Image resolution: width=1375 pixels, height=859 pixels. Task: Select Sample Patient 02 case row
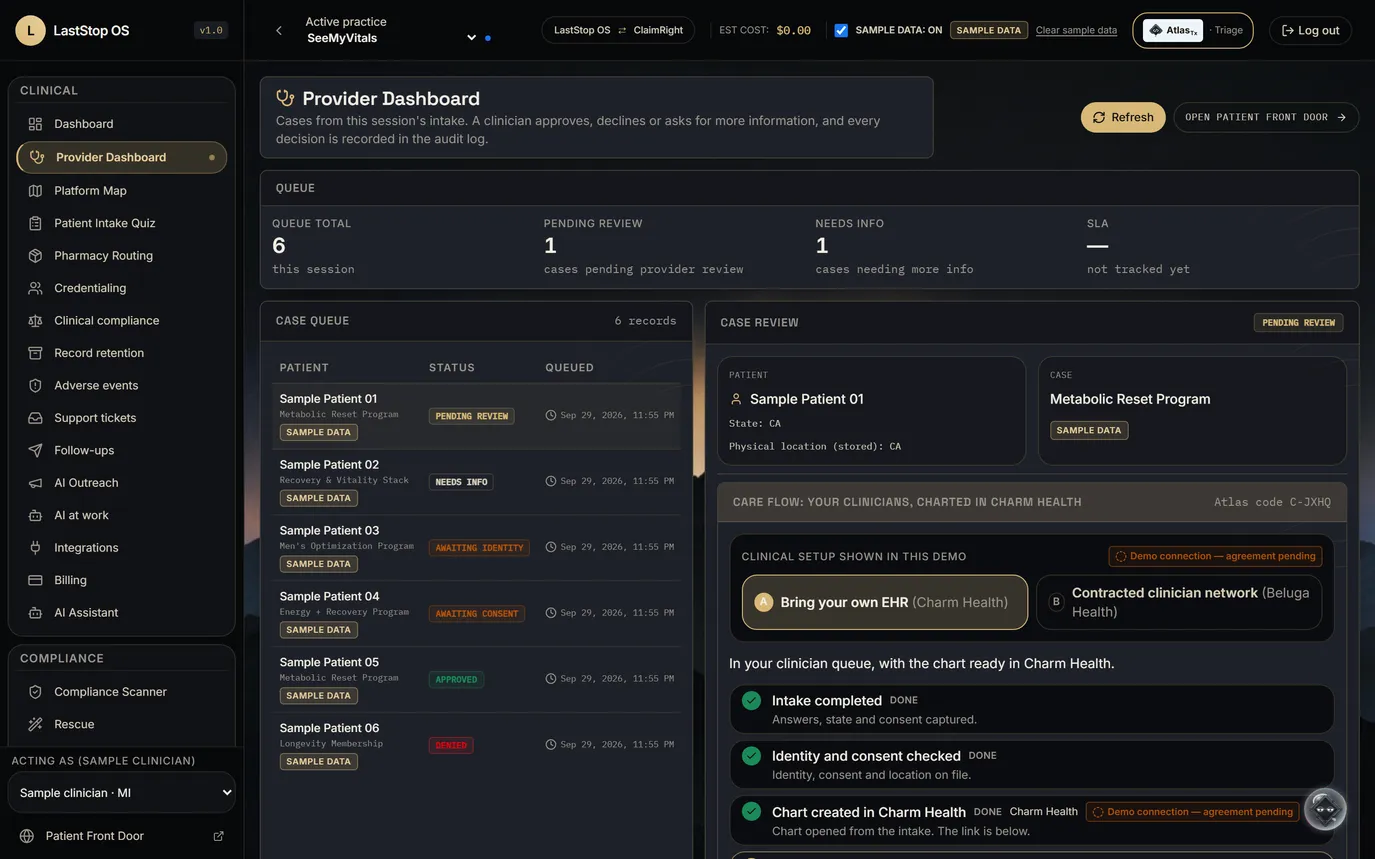[x=476, y=481]
